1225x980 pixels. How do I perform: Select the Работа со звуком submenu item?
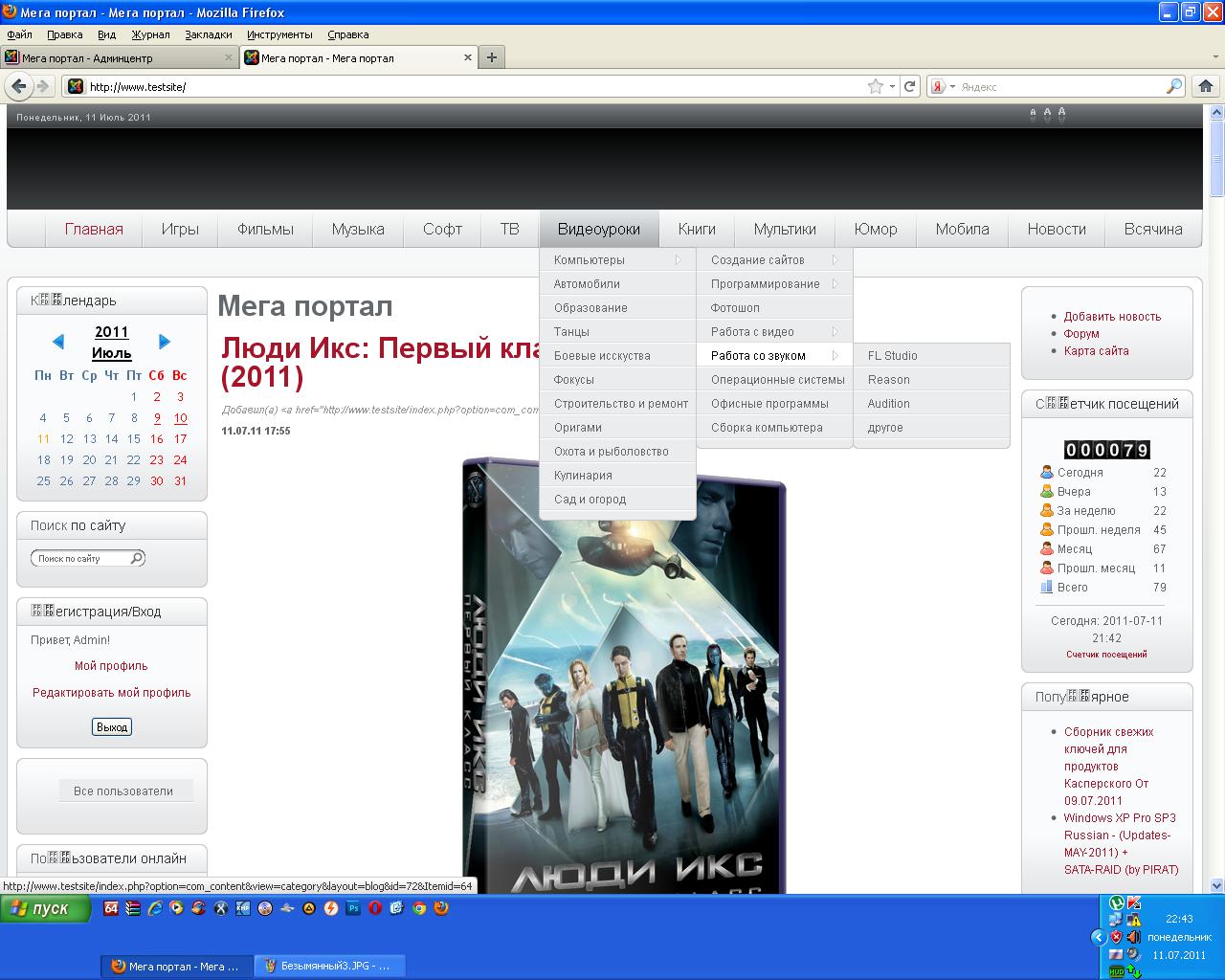[774, 356]
